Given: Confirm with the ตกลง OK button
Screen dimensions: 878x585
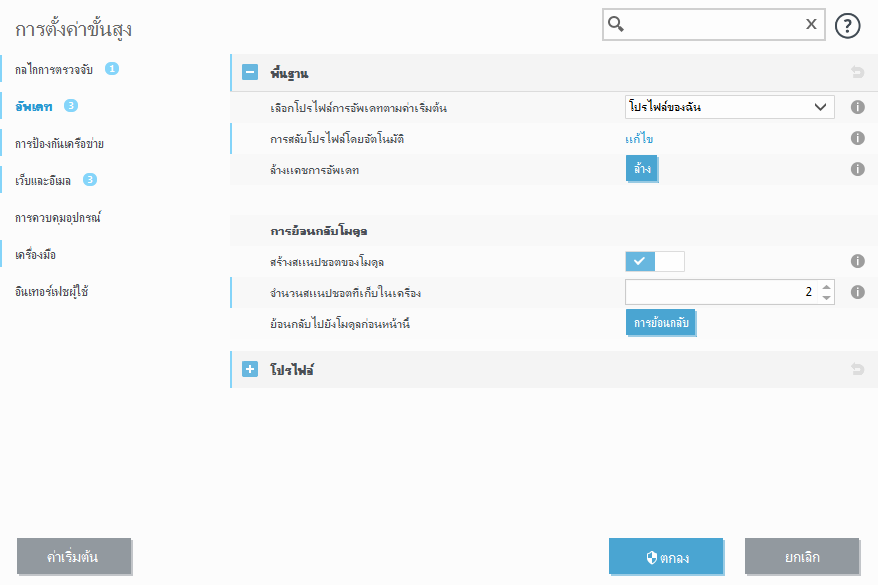Looking at the screenshot, I should click(666, 556).
